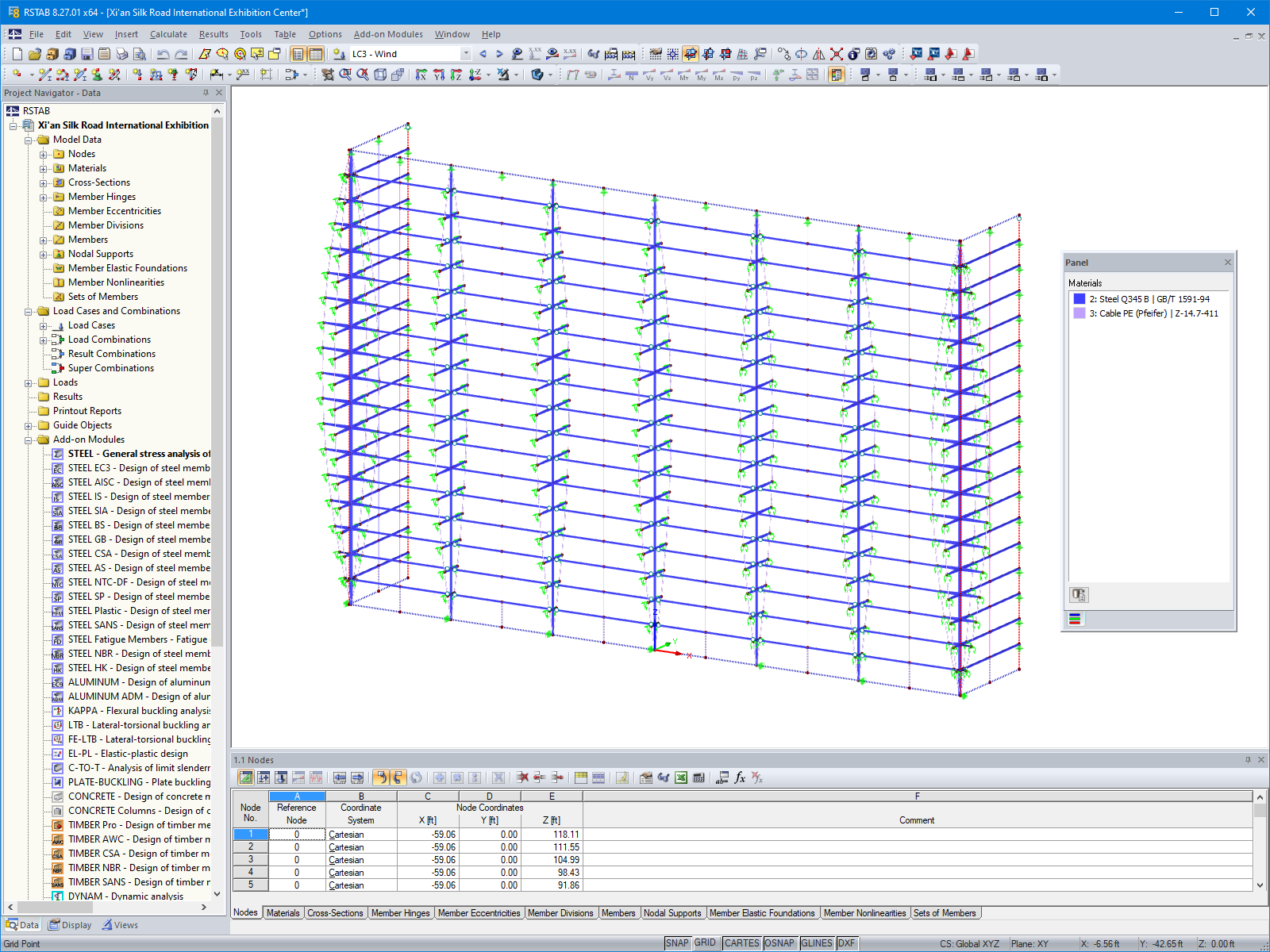Show view in X direction
The image size is (1270, 952).
pos(421,75)
